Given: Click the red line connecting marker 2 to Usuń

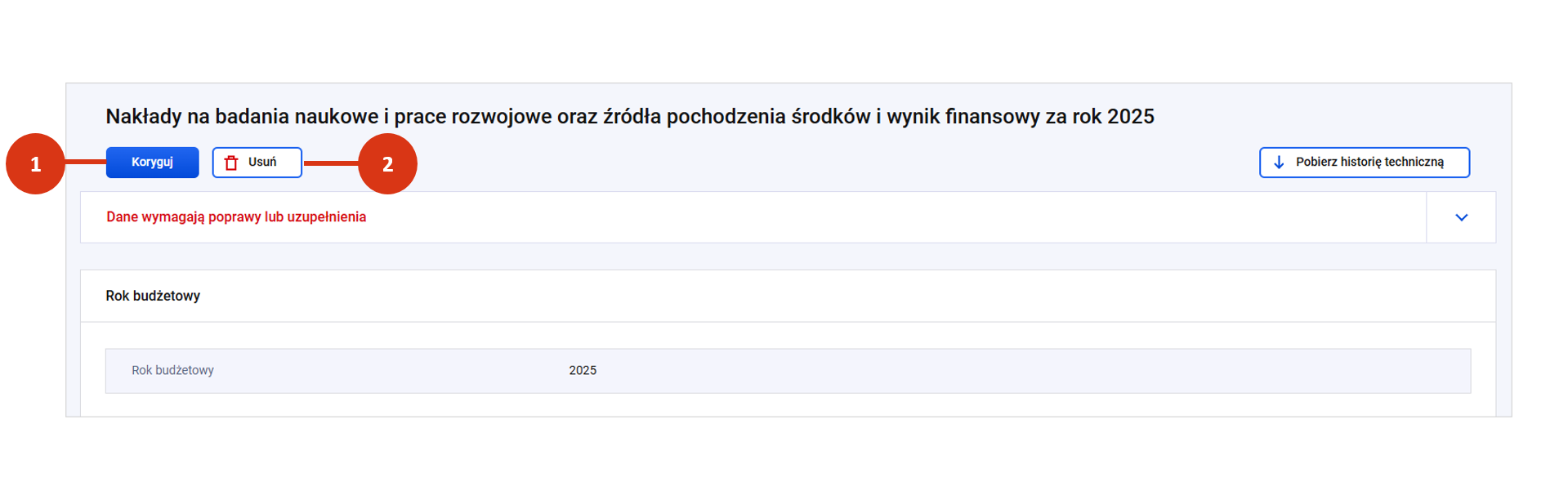Looking at the screenshot, I should (331, 163).
